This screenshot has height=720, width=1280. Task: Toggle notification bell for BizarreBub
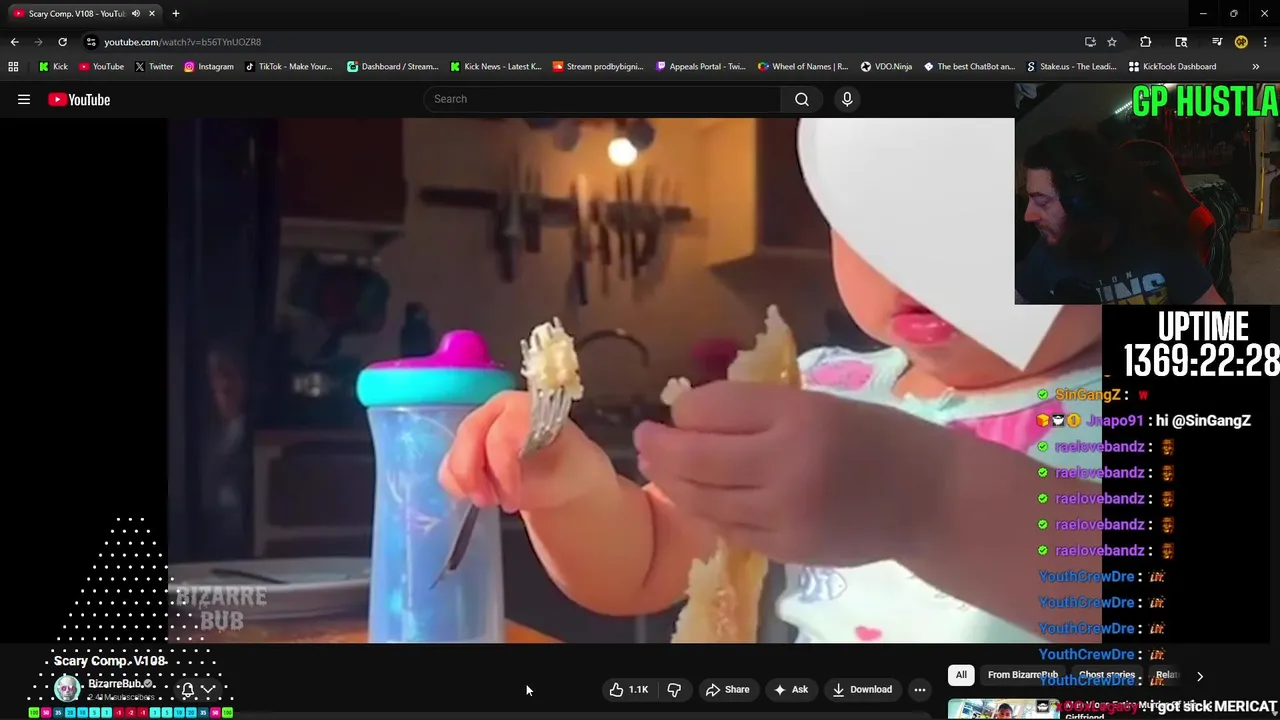coord(187,689)
